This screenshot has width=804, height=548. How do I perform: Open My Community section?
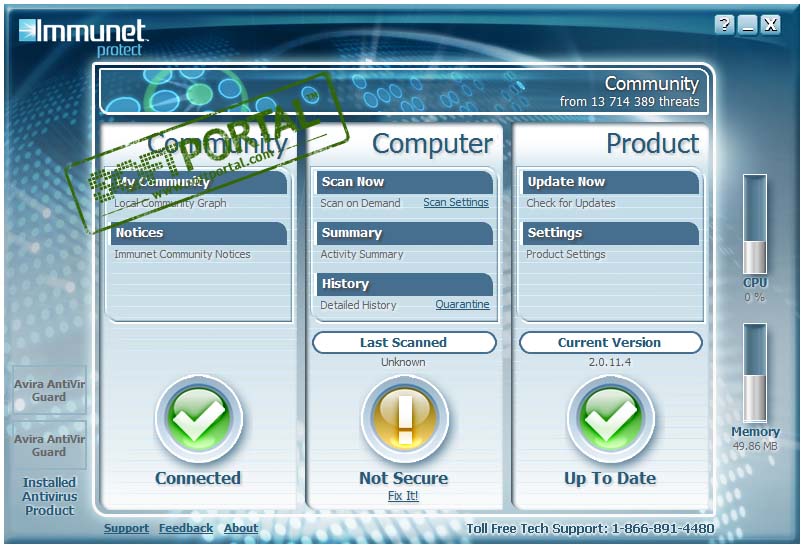pyautogui.click(x=199, y=182)
